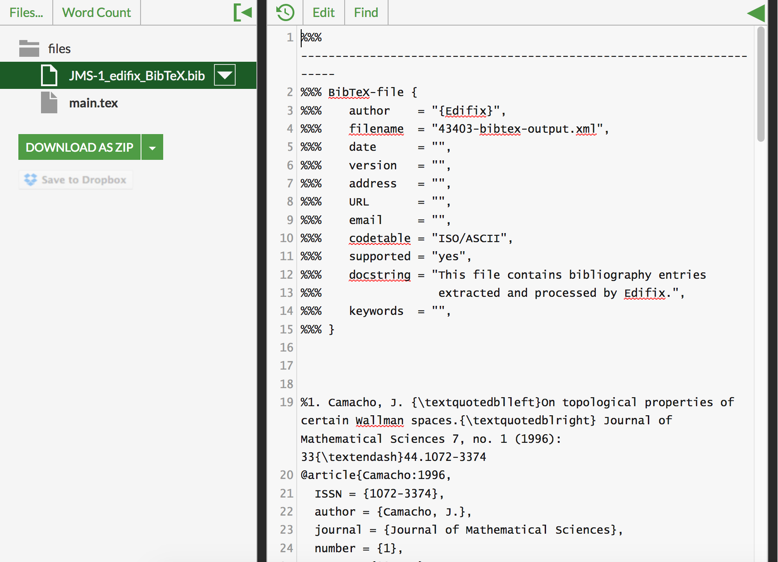
Task: Click the Dropbox logo icon
Action: point(30,180)
